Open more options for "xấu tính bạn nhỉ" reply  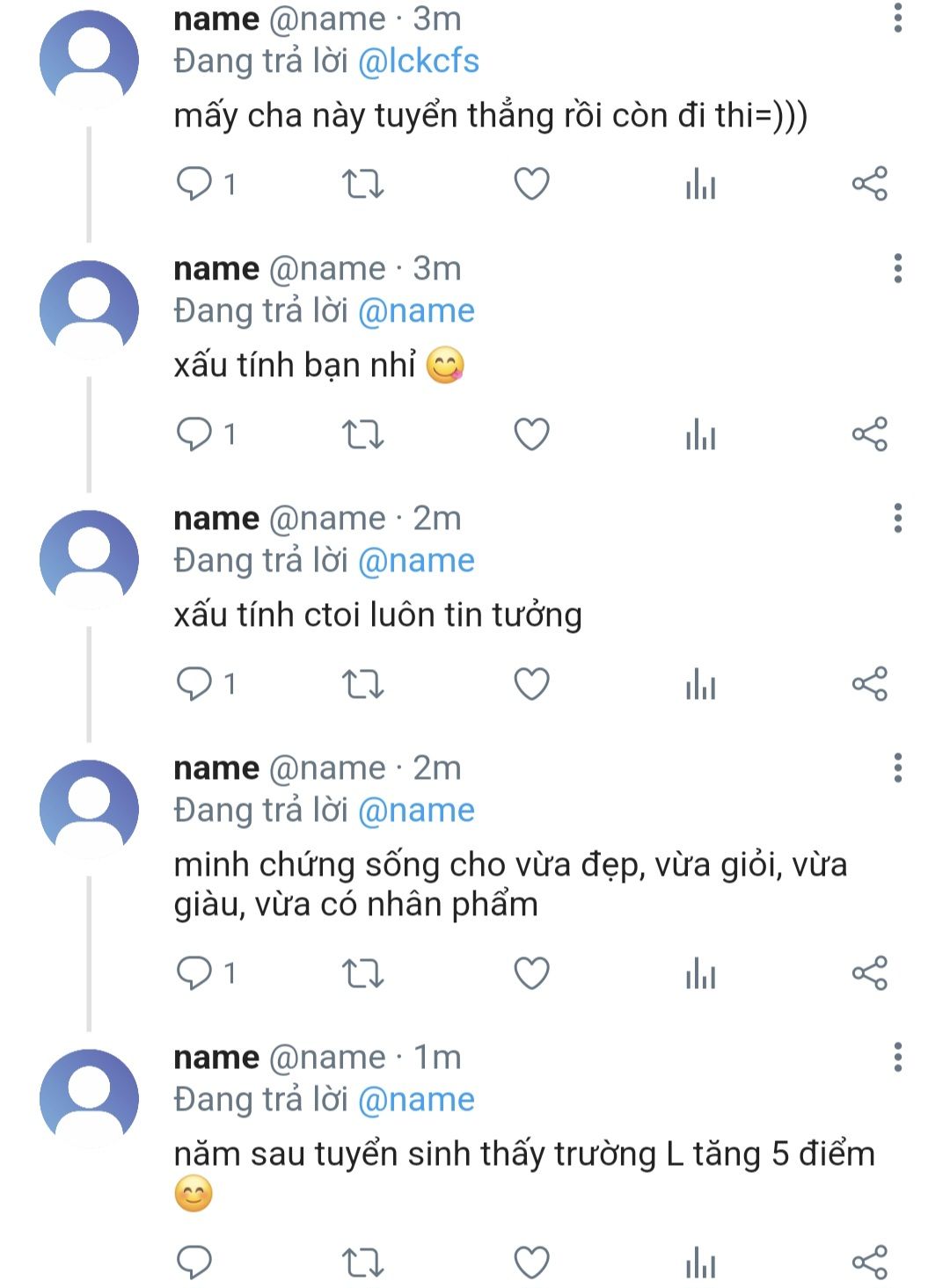897,268
